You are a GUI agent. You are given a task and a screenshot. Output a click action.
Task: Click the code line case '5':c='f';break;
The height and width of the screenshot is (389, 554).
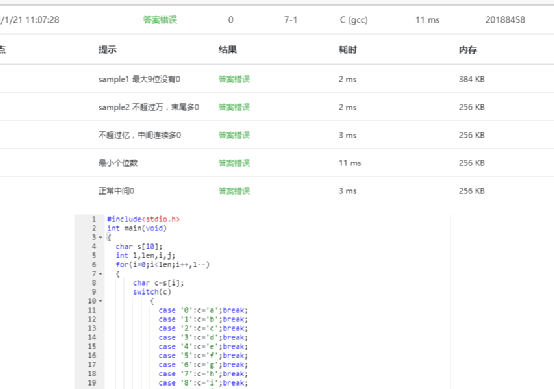[203, 356]
